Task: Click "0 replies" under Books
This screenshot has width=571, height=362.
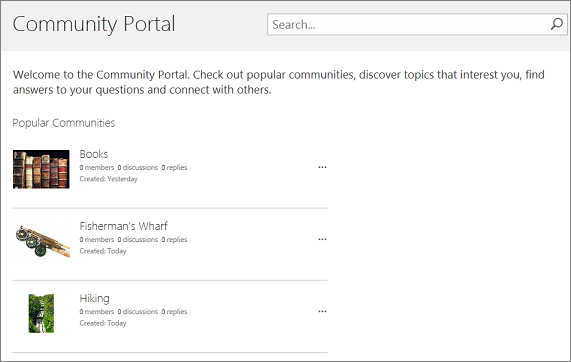Action: (174, 168)
